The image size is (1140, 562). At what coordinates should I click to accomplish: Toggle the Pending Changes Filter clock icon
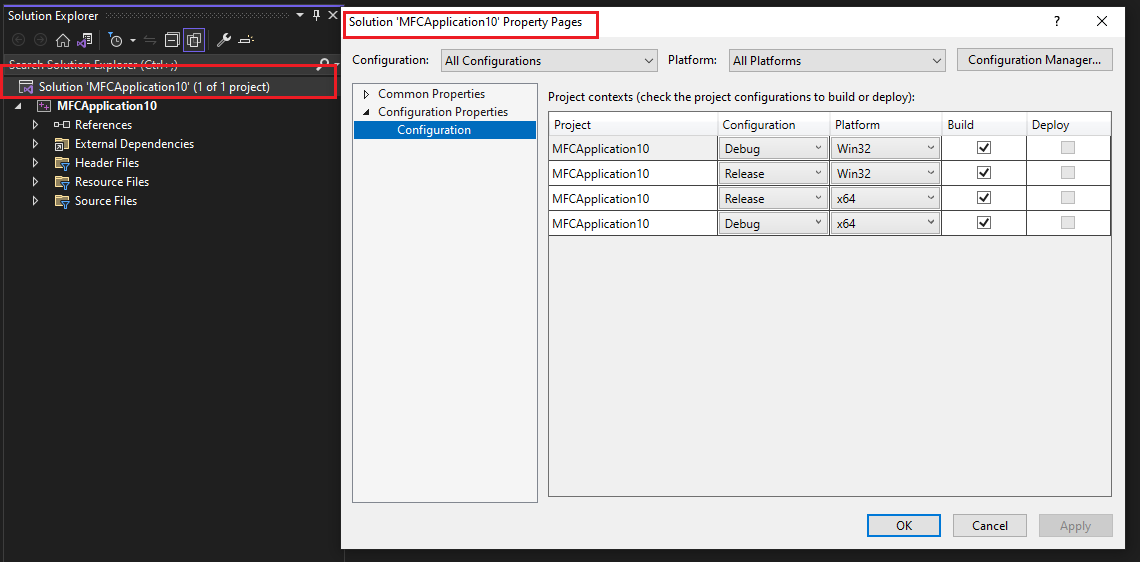(x=116, y=40)
